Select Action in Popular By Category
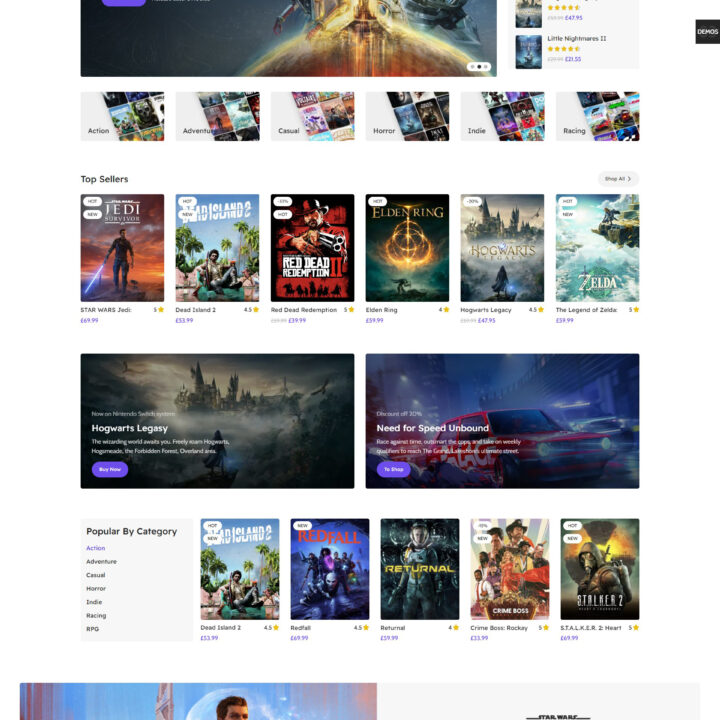 pos(96,548)
